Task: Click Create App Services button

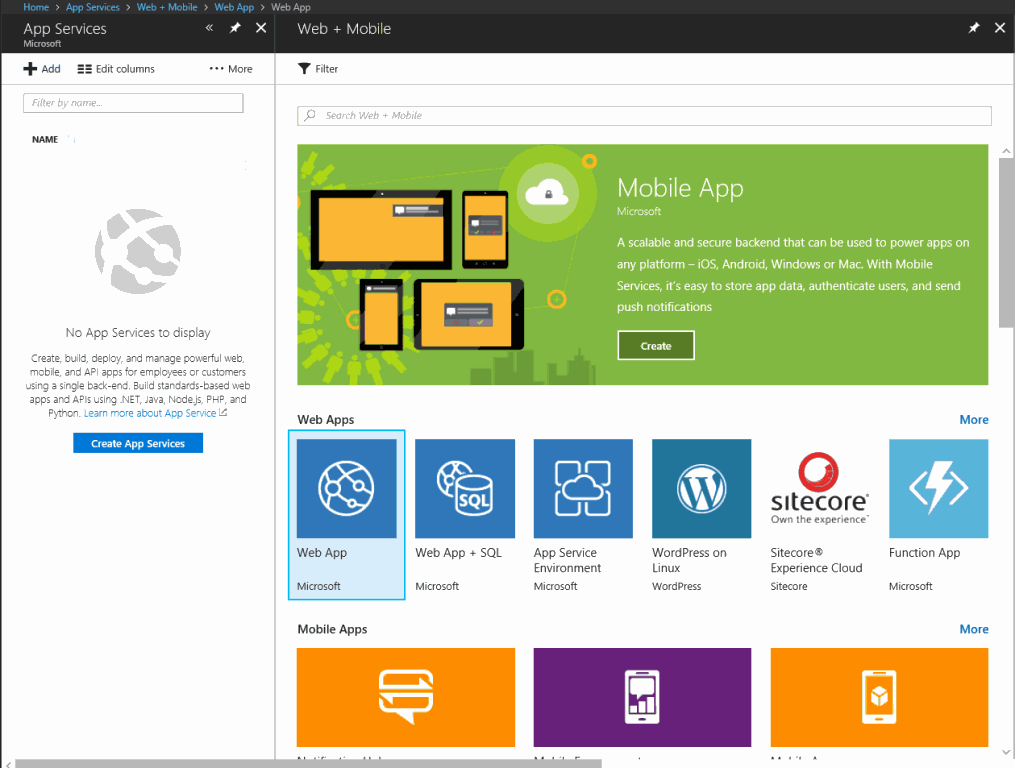Action: click(x=138, y=444)
